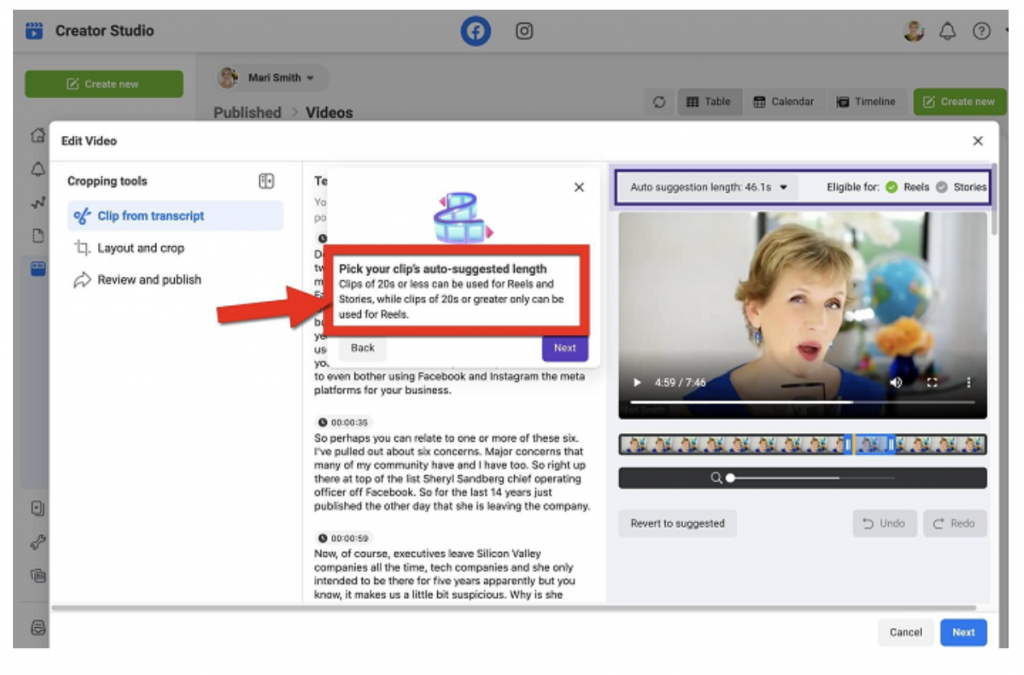Click the zoom magnifier icon under filmstrip
Image resolution: width=1024 pixels, height=675 pixels.
716,478
